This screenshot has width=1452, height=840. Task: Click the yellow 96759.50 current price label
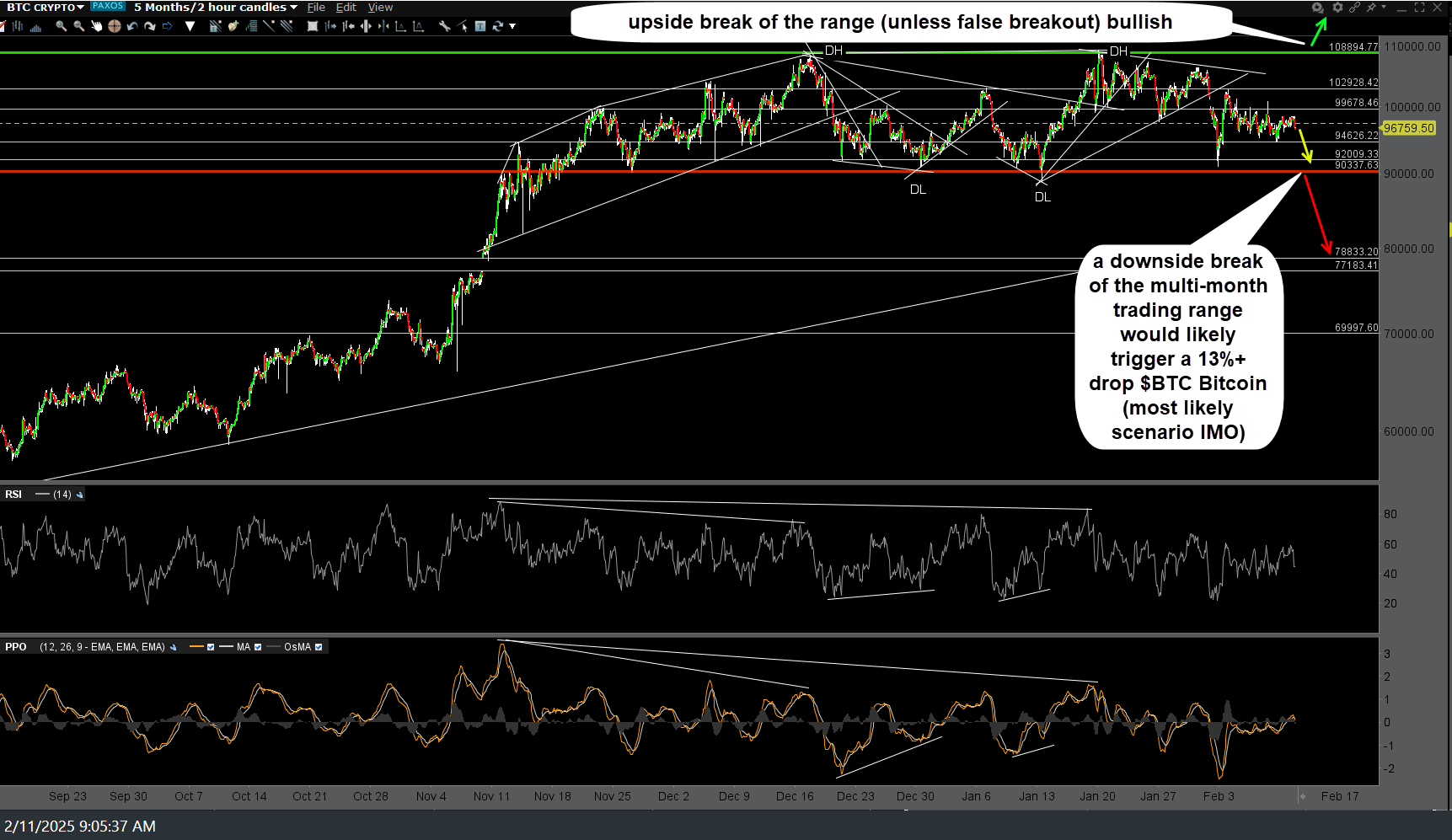point(1408,128)
